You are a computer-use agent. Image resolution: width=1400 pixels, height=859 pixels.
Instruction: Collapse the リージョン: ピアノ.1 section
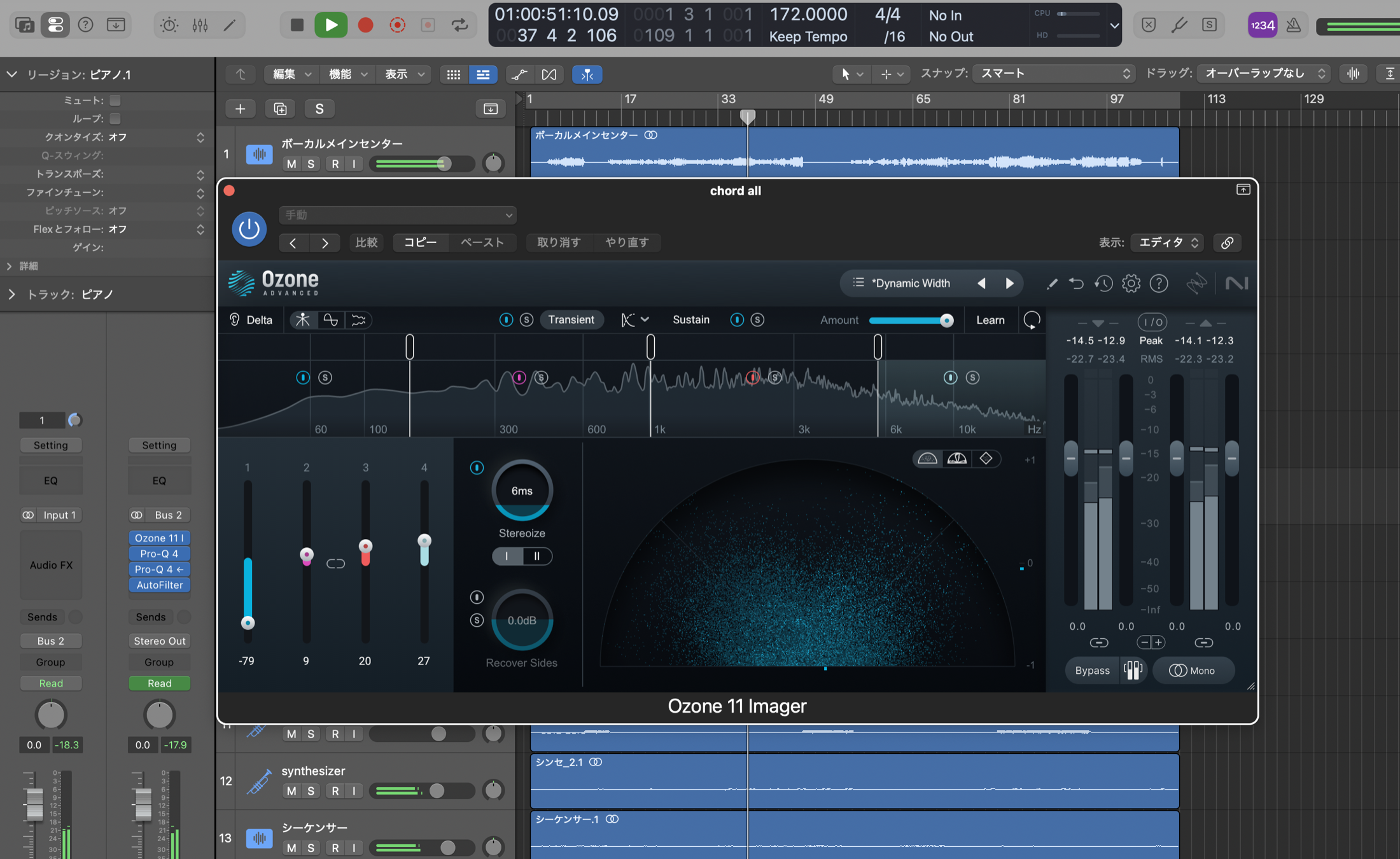pyautogui.click(x=11, y=74)
